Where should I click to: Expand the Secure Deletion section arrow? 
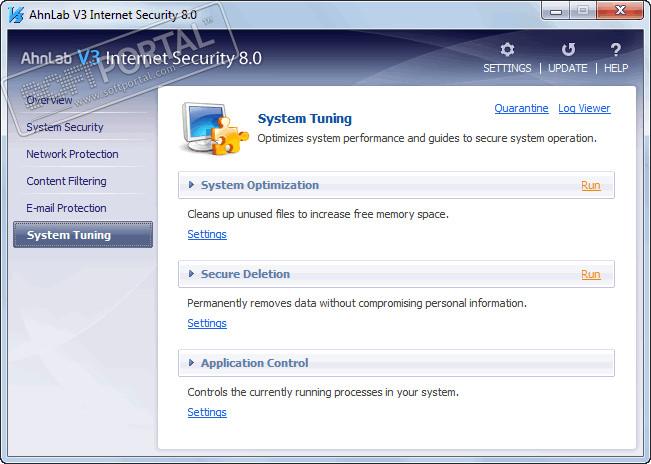(x=191, y=274)
